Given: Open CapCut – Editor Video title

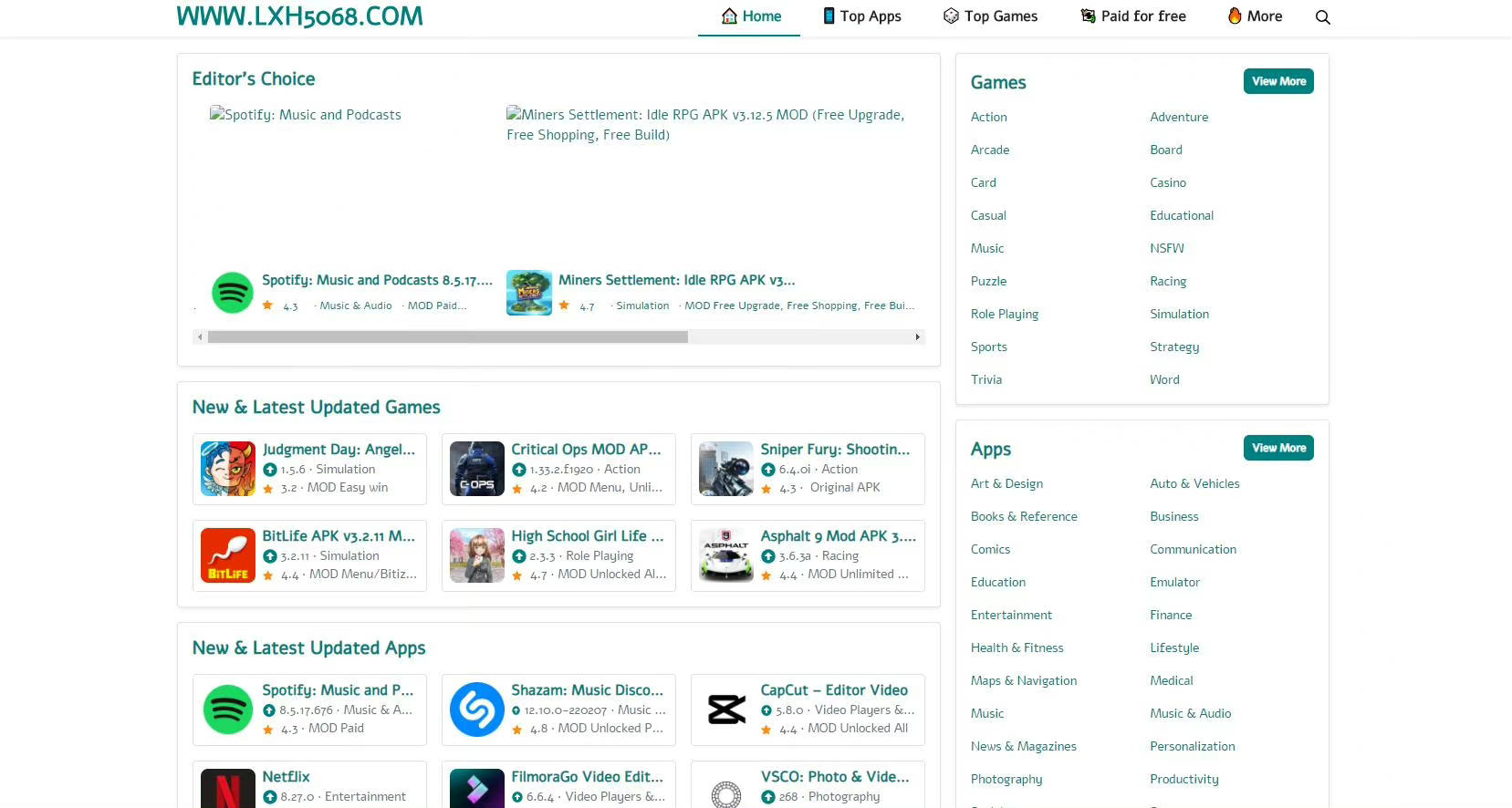Looking at the screenshot, I should coord(834,690).
